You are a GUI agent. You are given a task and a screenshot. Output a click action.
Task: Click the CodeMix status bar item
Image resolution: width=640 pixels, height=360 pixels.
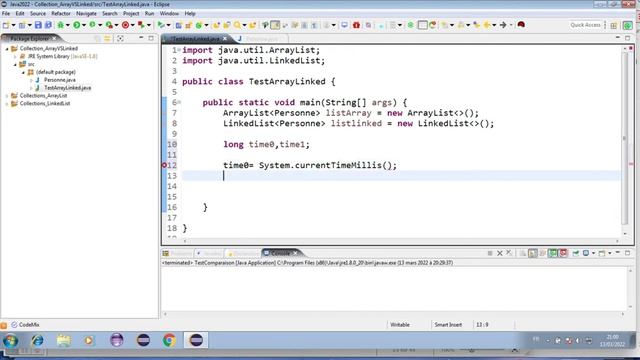point(25,324)
